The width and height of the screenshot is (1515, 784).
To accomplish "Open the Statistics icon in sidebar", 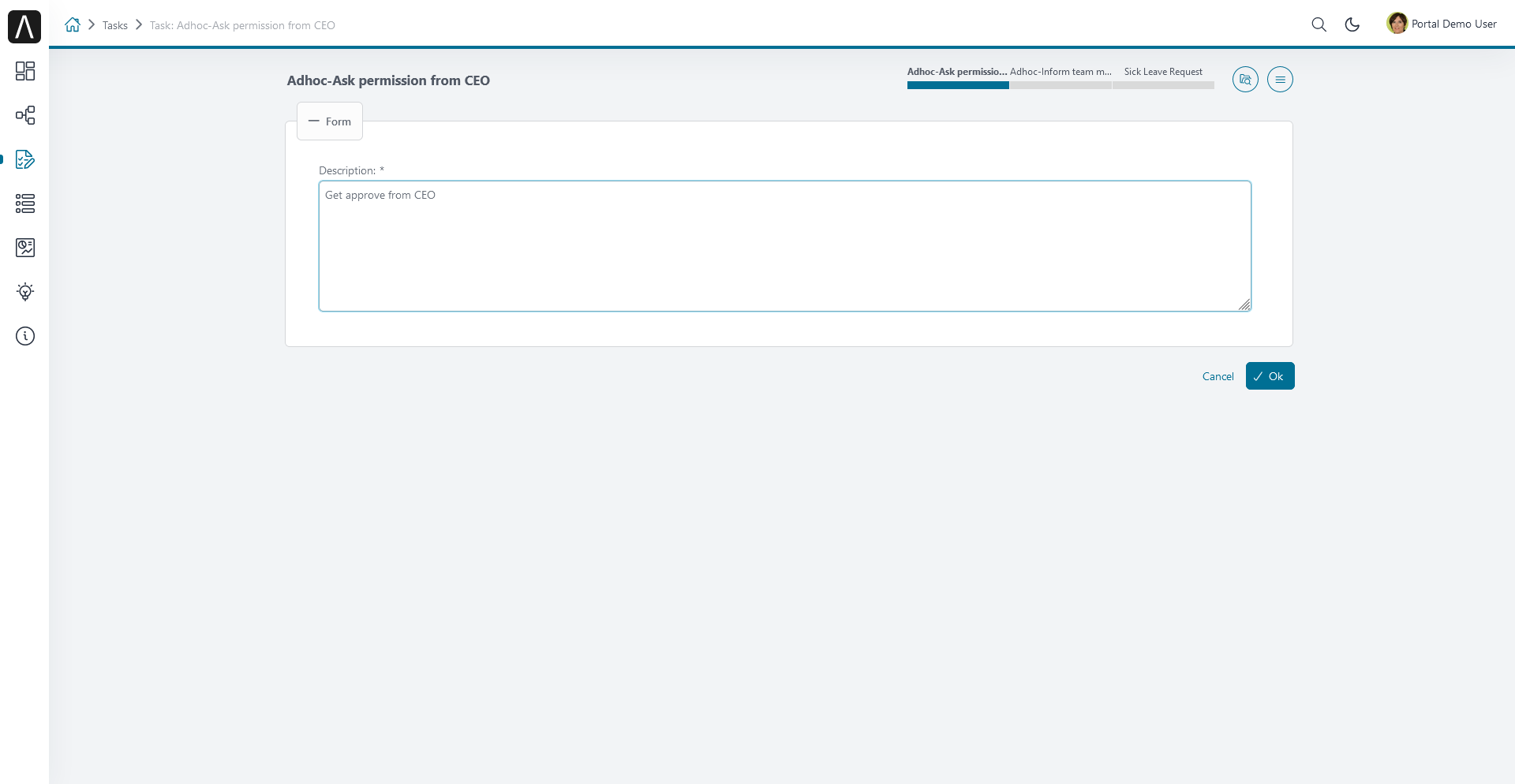I will [25, 248].
